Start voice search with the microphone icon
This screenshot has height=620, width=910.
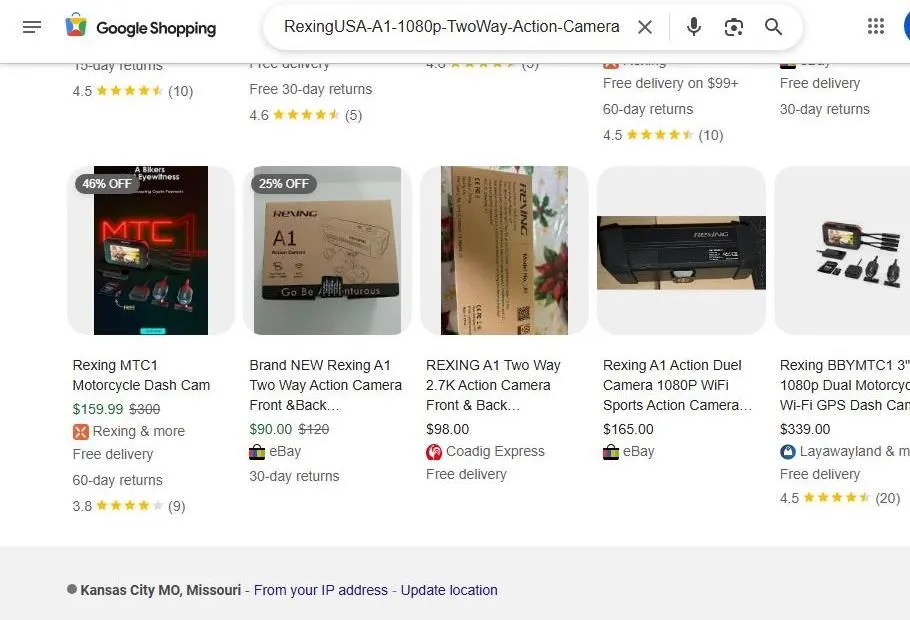pos(693,27)
